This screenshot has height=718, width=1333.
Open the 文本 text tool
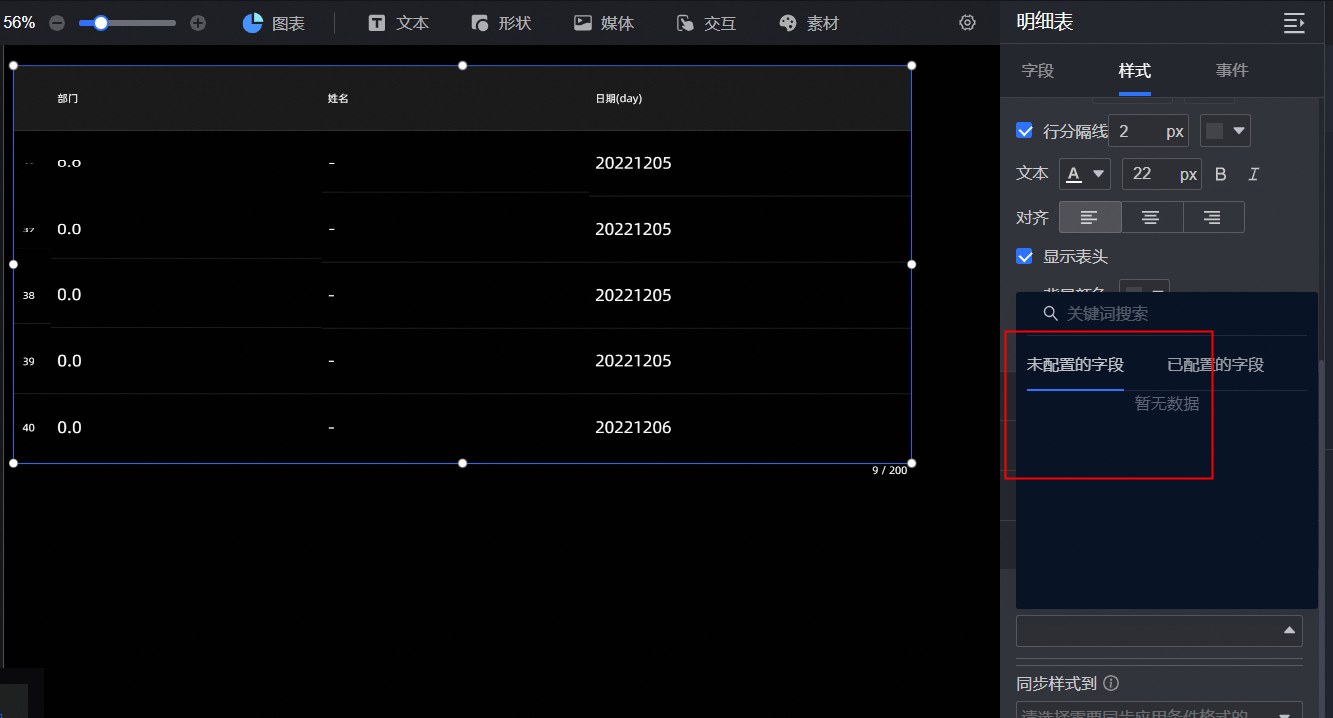398,23
